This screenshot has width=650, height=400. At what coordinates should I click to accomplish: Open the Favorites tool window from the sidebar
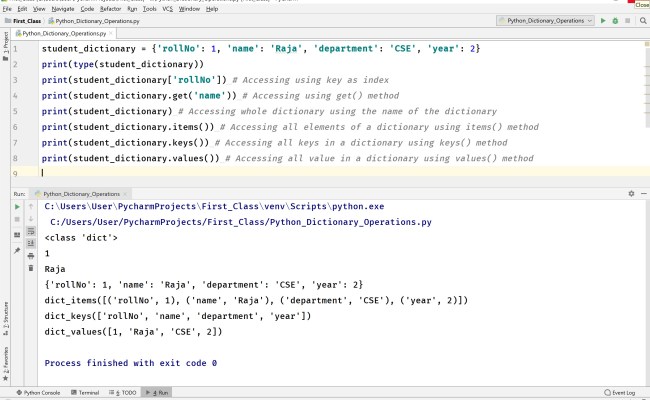(5, 364)
